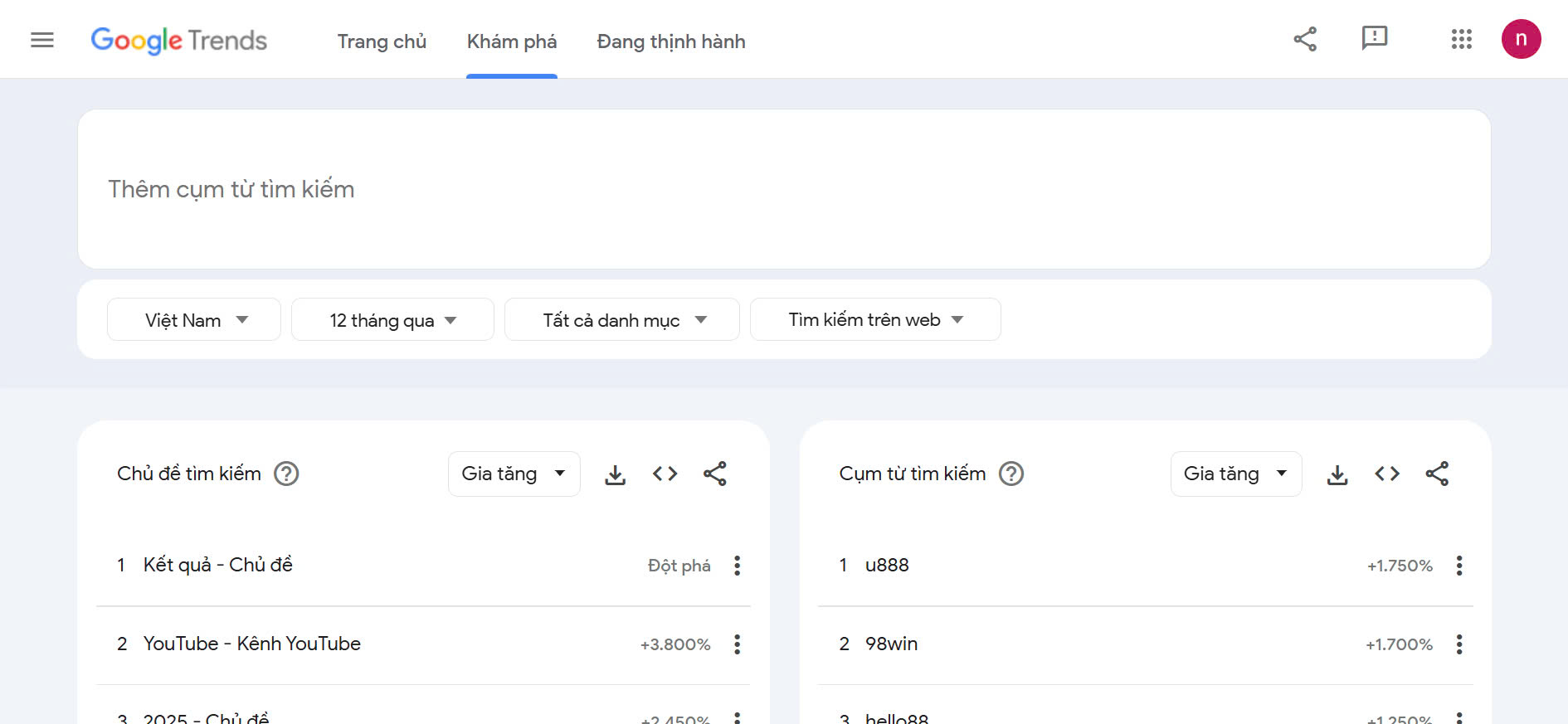The width and height of the screenshot is (1568, 724).
Task: Switch to the Trang chủ tab
Action: 382,41
